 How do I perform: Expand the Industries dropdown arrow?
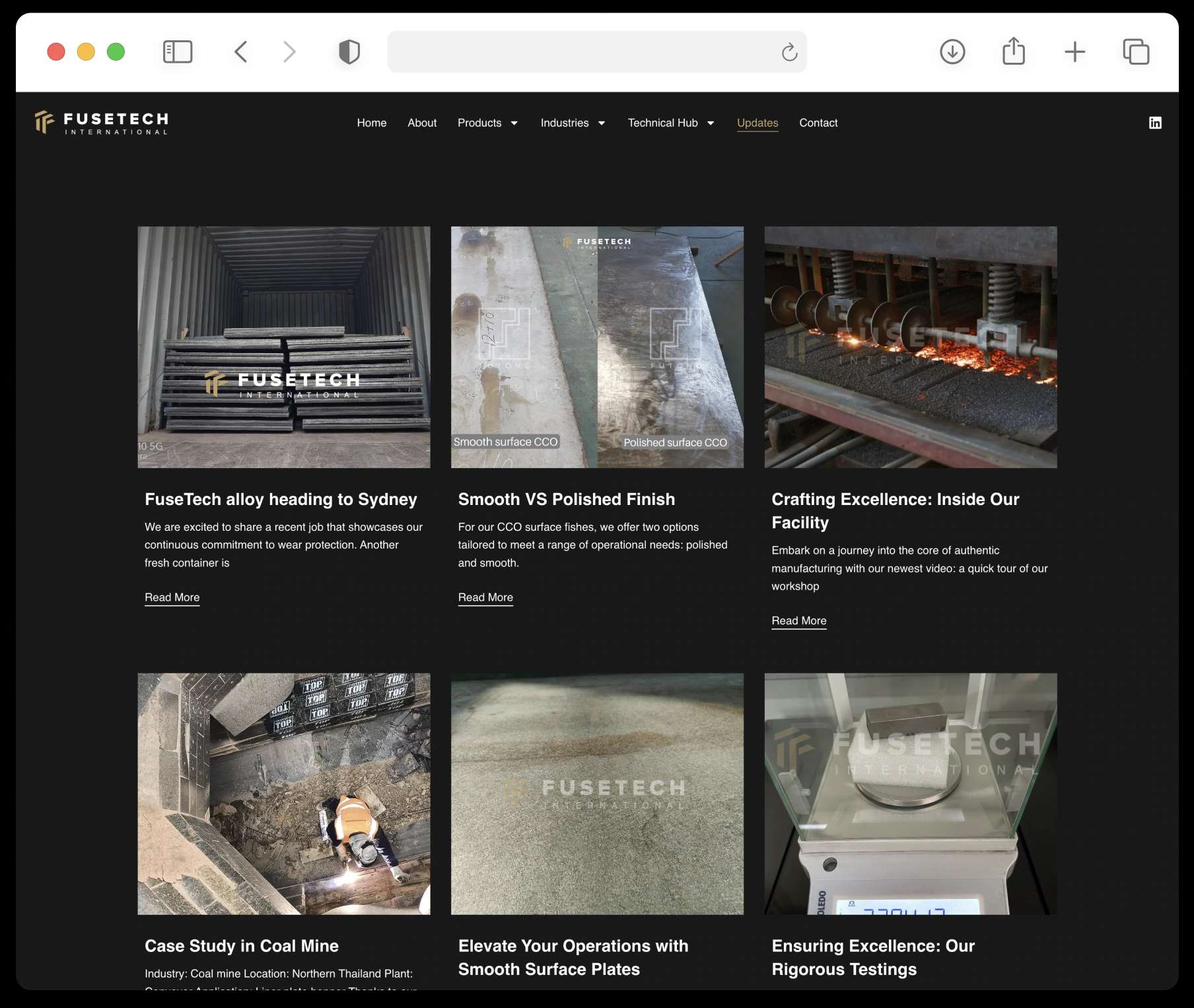[x=602, y=123]
